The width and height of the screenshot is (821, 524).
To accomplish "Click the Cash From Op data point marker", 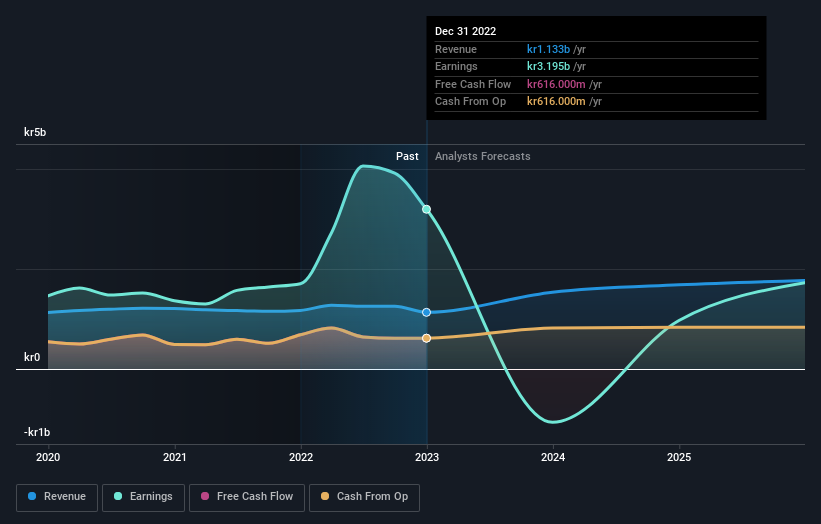I will pos(427,339).
